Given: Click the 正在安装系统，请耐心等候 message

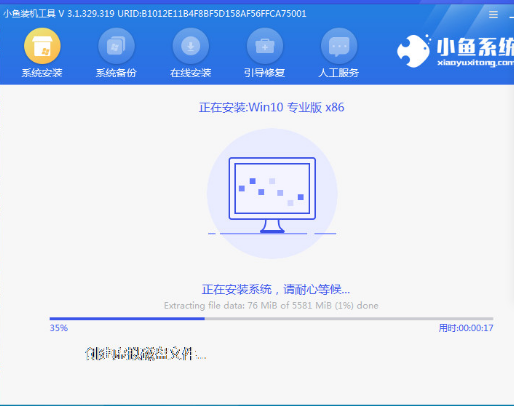Looking at the screenshot, I should (x=276, y=289).
